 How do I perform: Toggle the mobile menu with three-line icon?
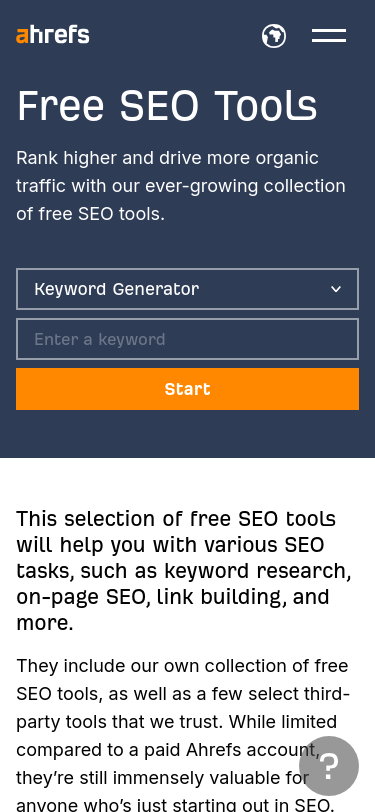[x=329, y=36]
